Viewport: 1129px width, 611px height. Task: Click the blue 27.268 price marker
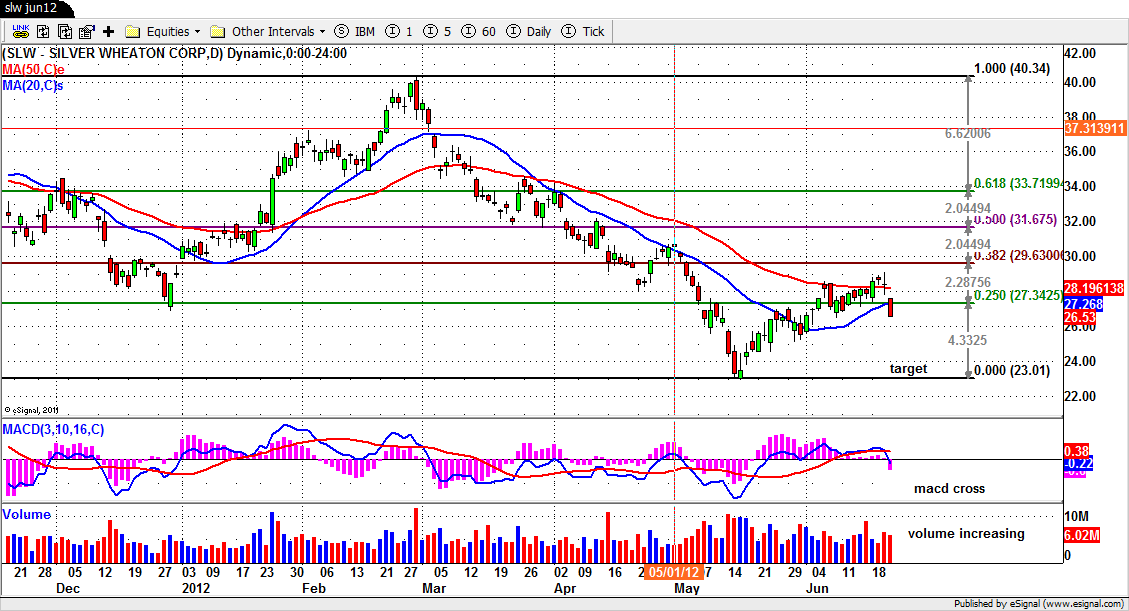click(x=1083, y=304)
